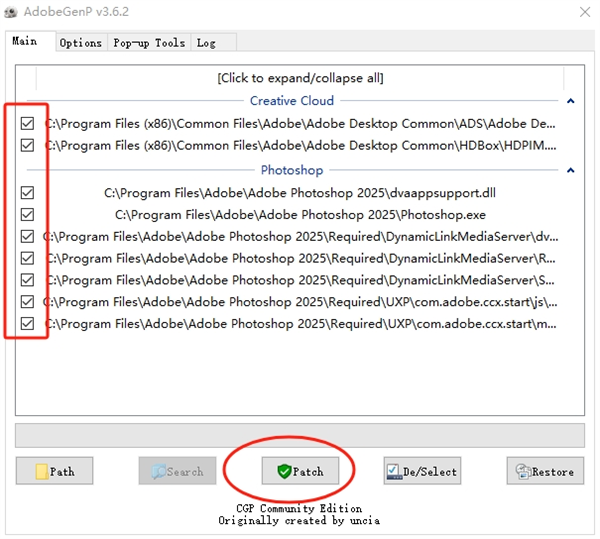Click the restore icon on Restore button

(523, 472)
